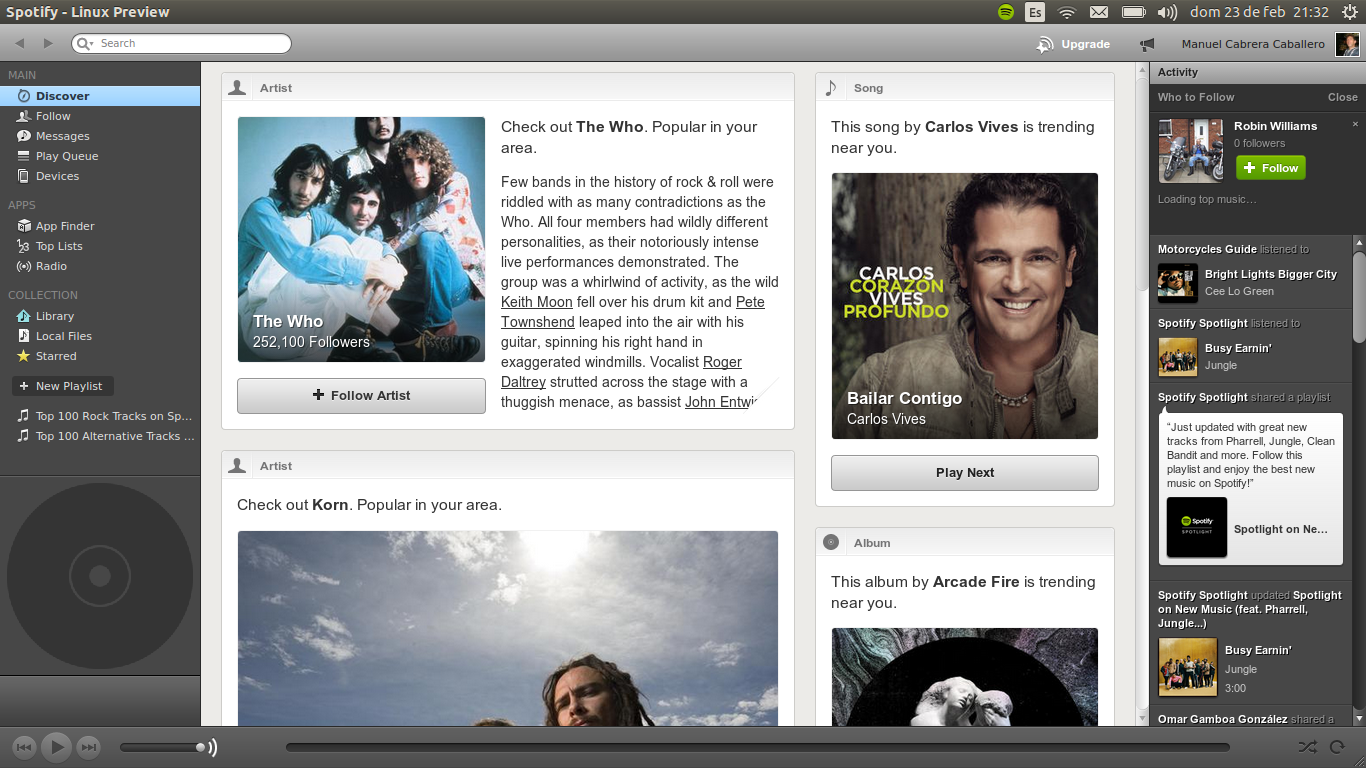This screenshot has height=768, width=1366.
Task: Open The Who artist photo
Action: click(361, 239)
